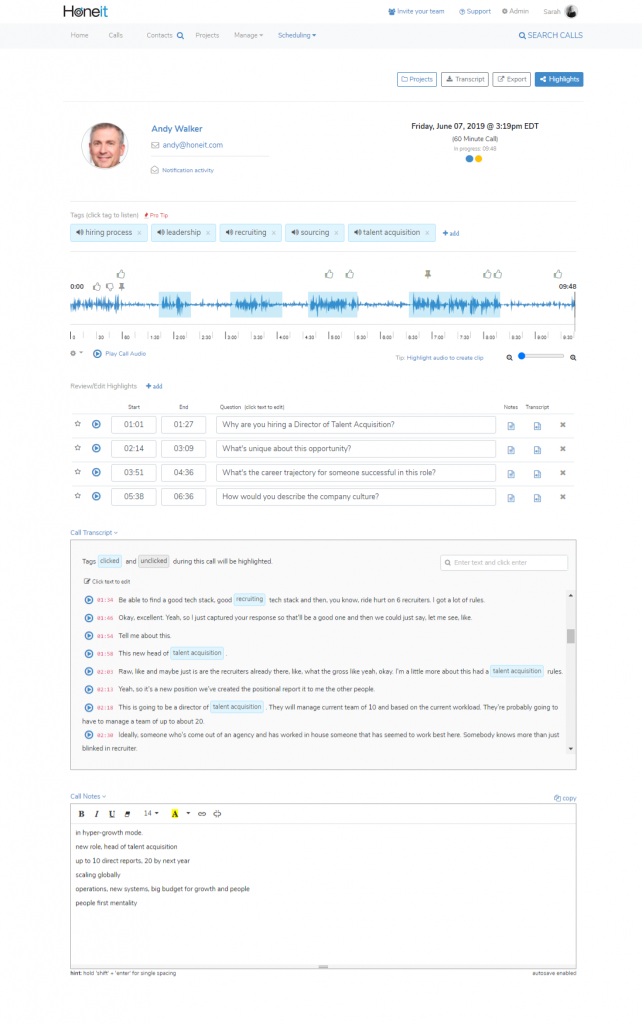642x1024 pixels.
Task: Toggle underline in call notes
Action: pos(112,814)
